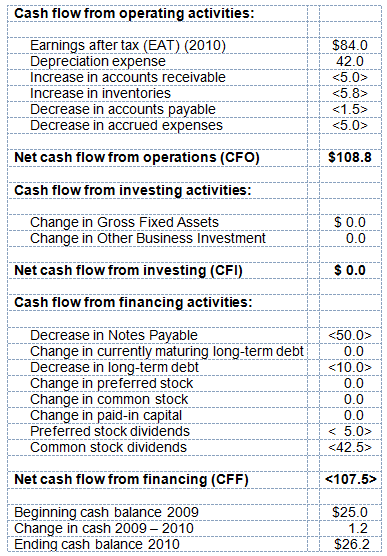Select the <5.8> inventories value cell

tap(350, 94)
